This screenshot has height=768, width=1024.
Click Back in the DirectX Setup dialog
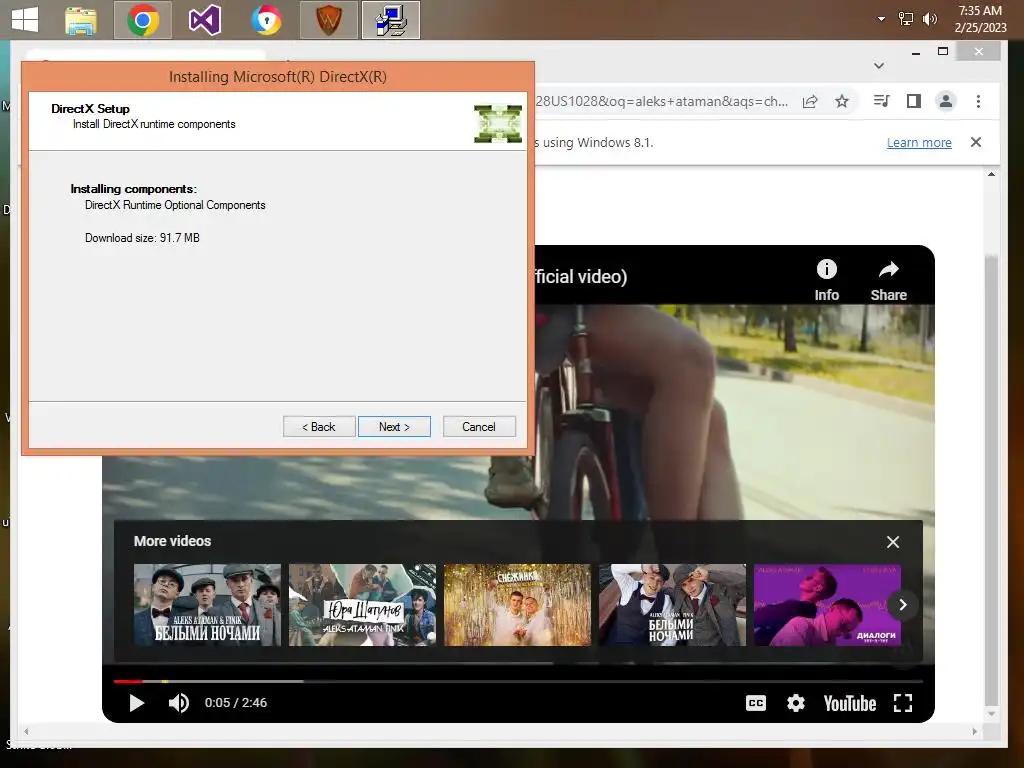point(319,426)
